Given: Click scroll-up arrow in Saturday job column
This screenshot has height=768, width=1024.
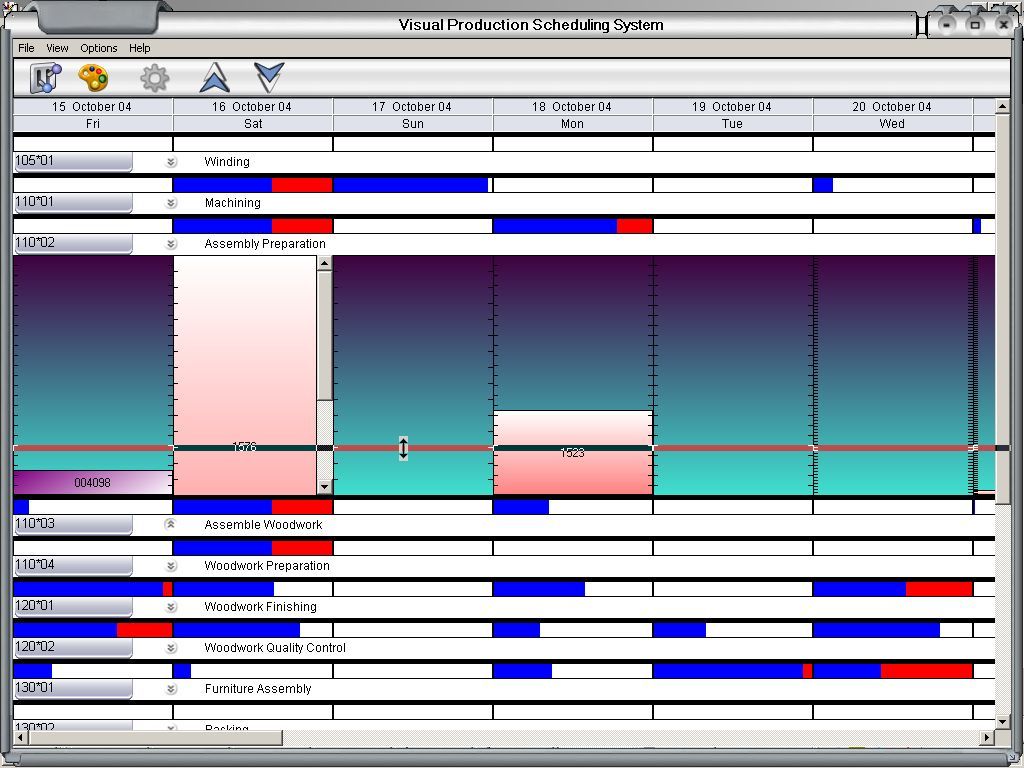Looking at the screenshot, I should (324, 264).
